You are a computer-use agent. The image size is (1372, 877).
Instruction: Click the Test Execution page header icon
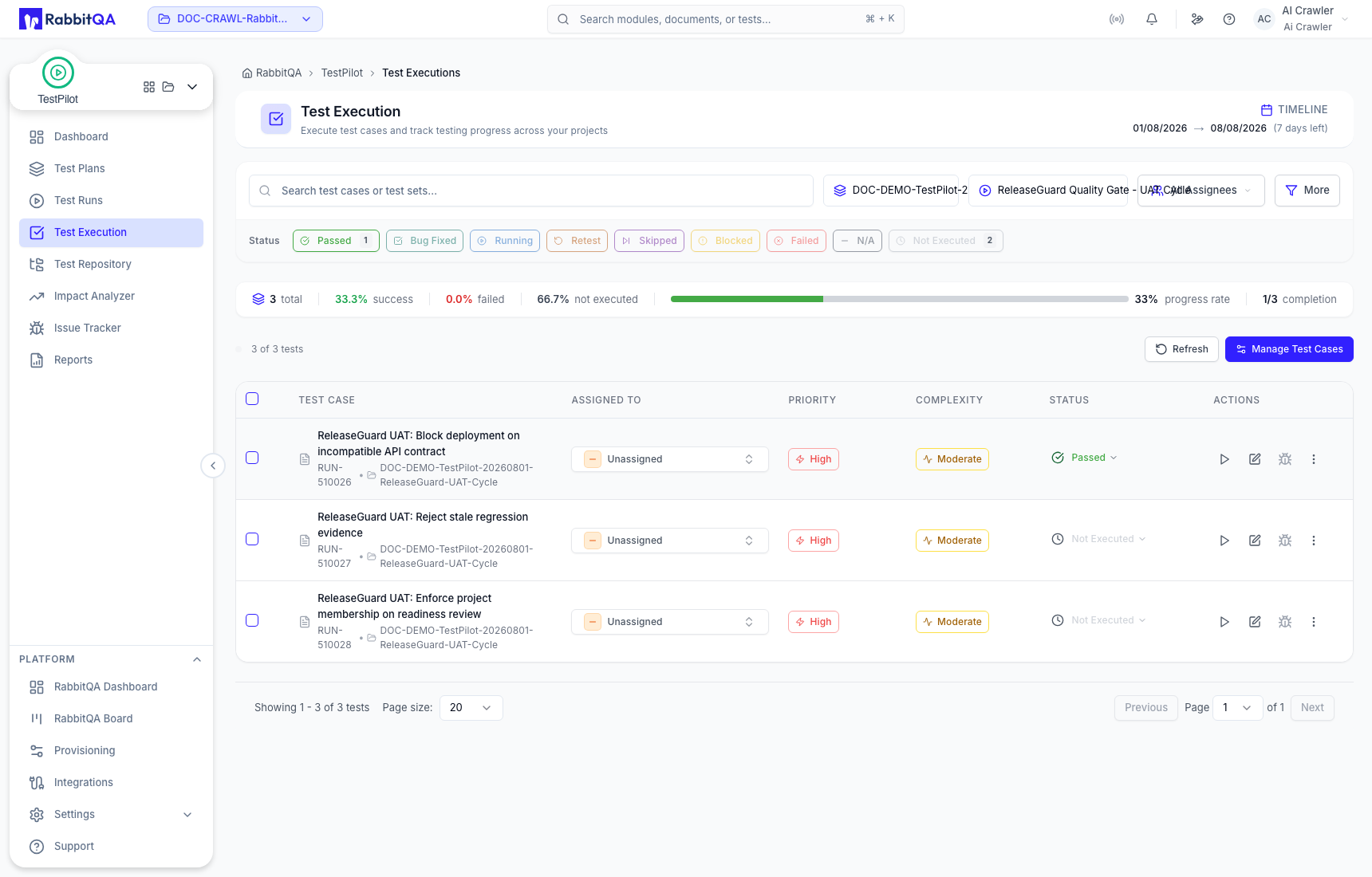point(276,119)
